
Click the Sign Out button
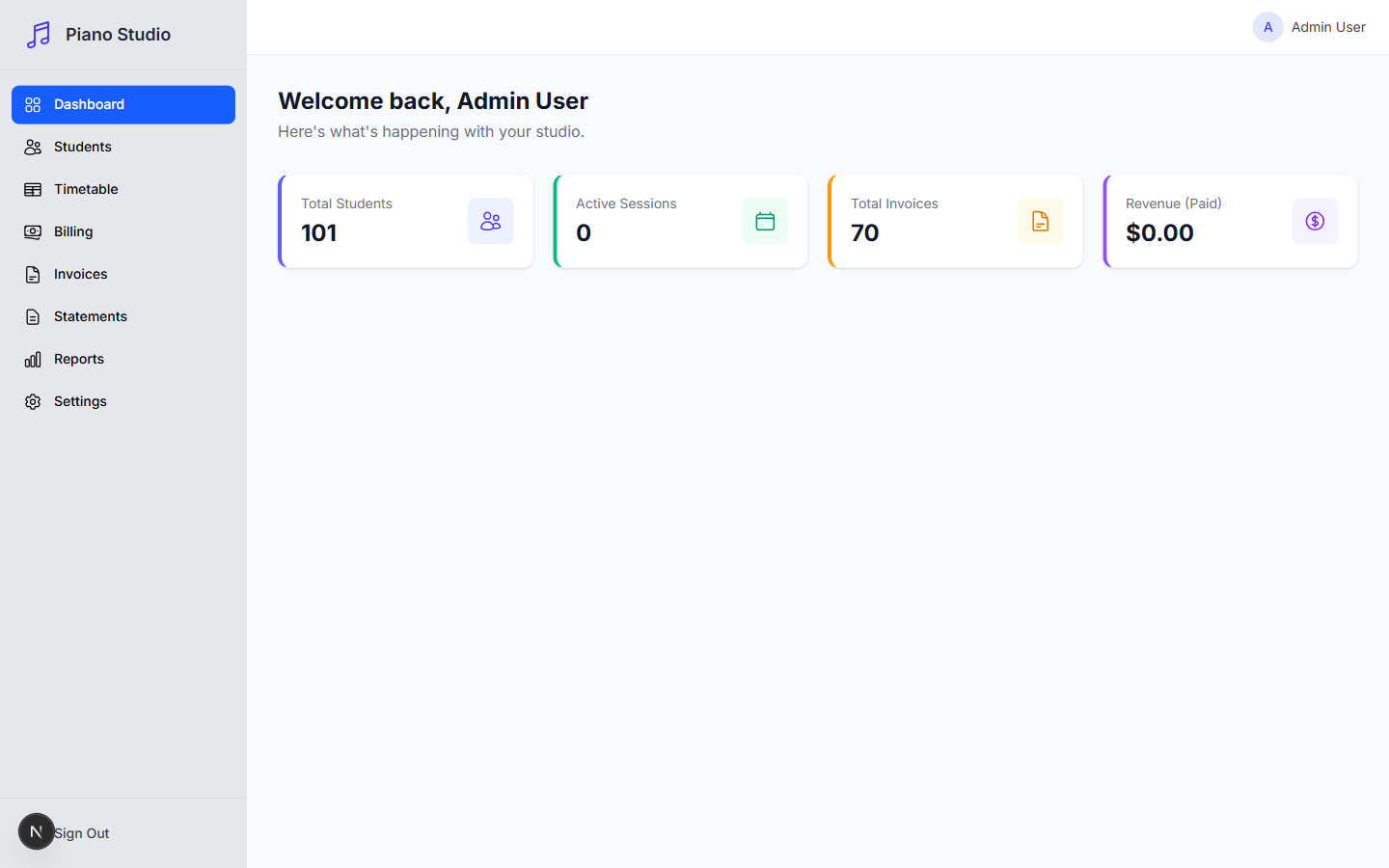[123, 833]
